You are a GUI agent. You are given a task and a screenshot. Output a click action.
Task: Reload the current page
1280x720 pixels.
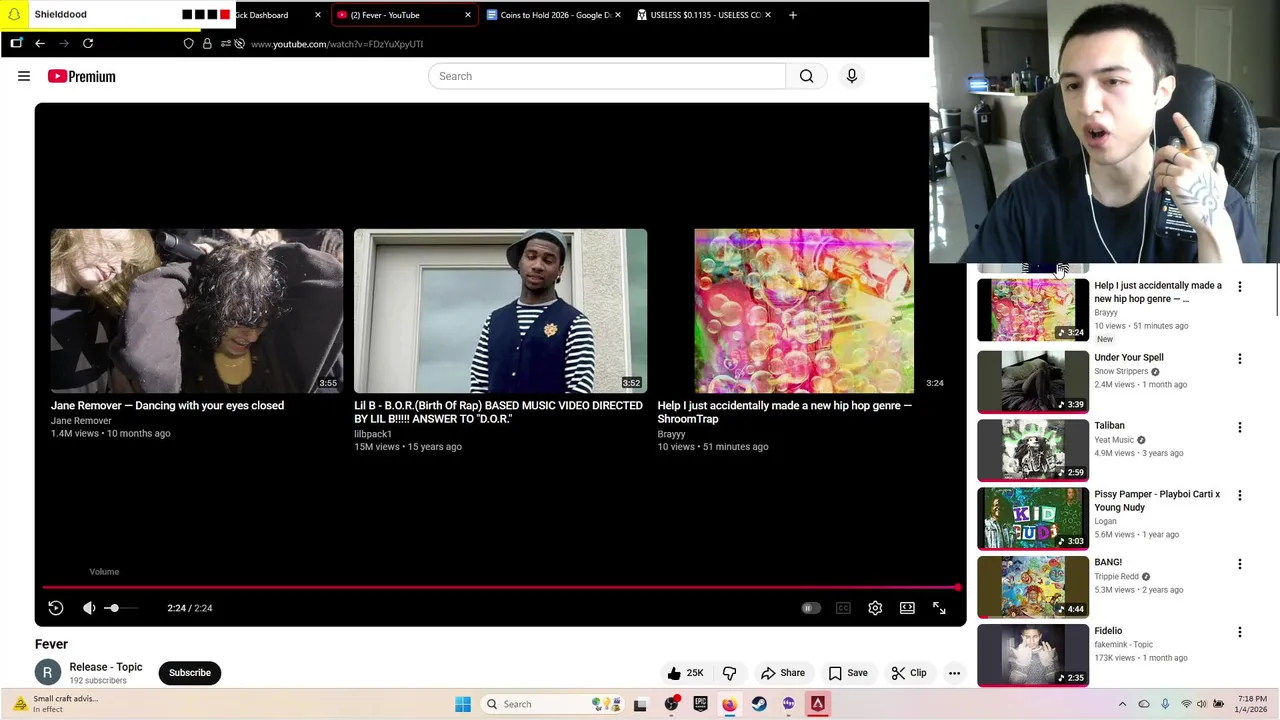pos(88,44)
